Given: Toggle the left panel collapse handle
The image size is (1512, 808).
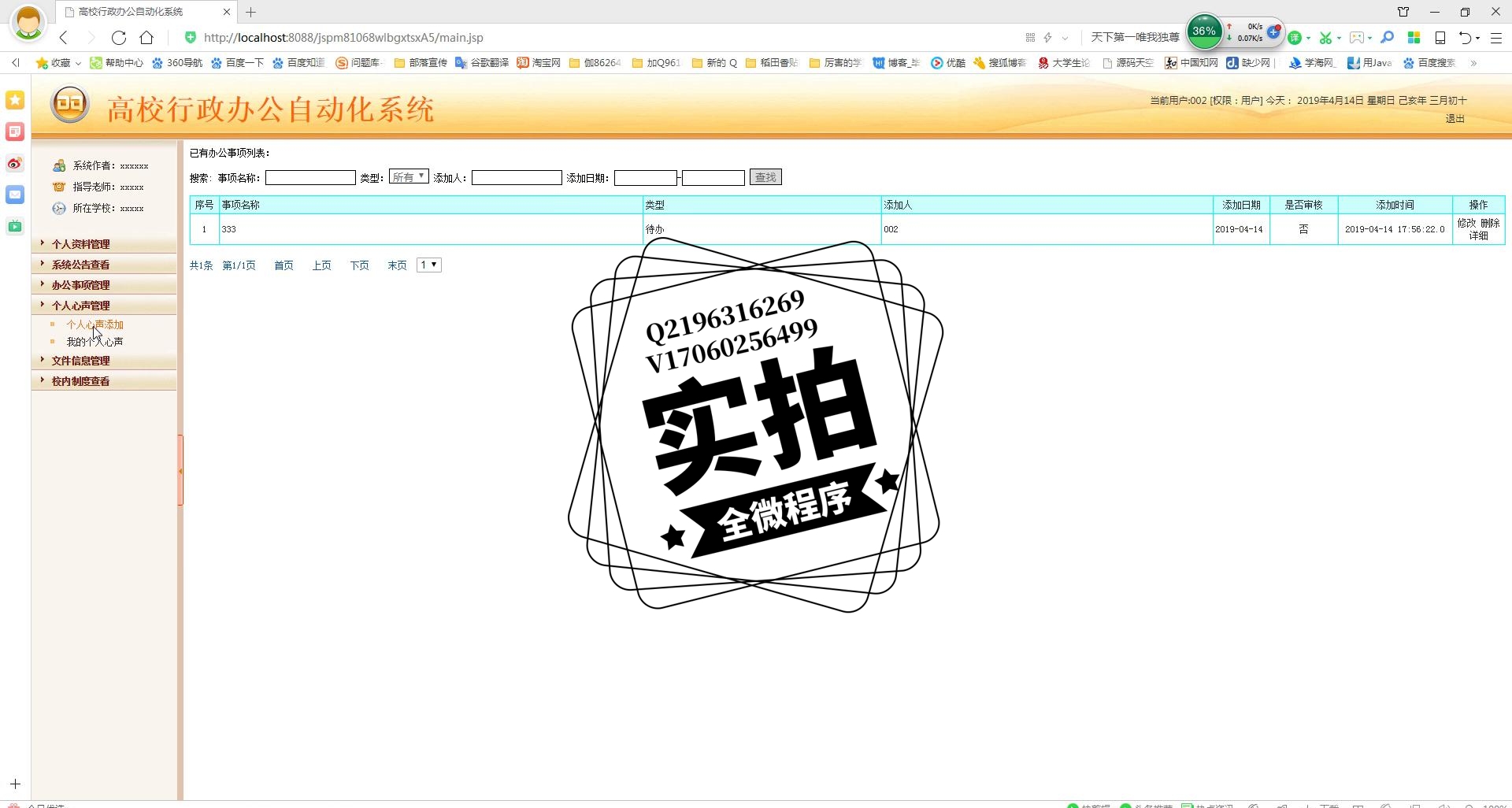Looking at the screenshot, I should (180, 471).
